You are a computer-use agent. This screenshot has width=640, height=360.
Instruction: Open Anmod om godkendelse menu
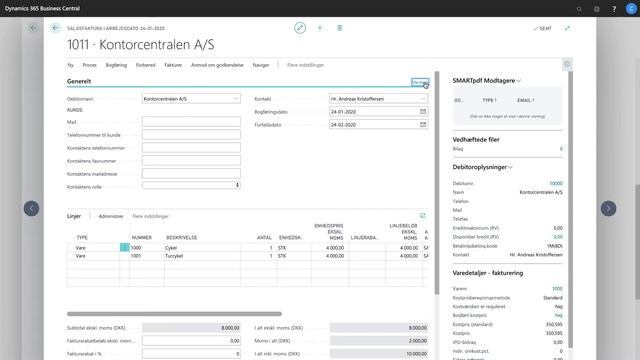[x=217, y=65]
